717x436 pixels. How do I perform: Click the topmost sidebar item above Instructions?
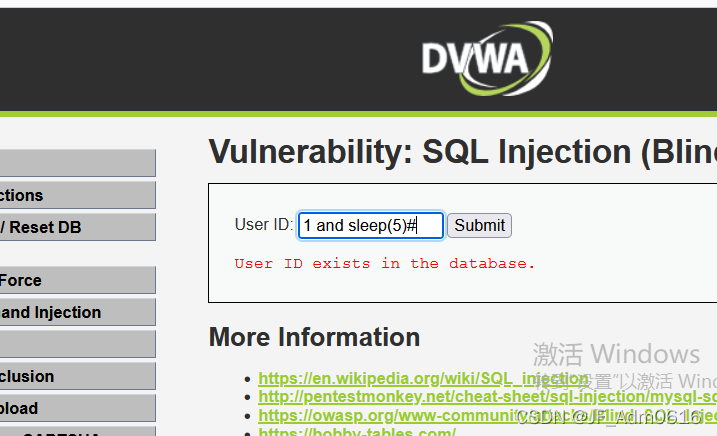[x=78, y=163]
